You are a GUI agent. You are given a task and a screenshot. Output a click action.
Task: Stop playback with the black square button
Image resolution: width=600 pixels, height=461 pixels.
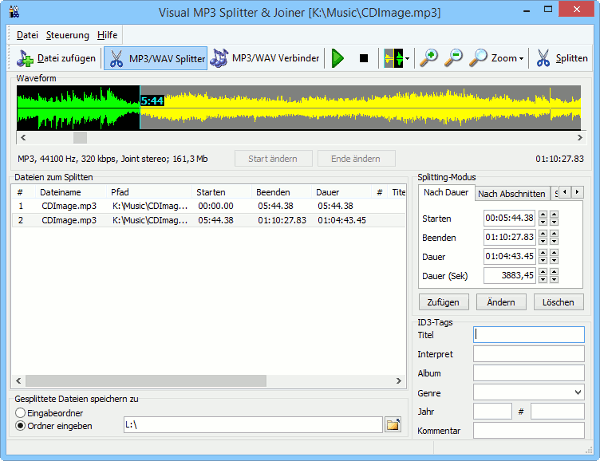(364, 58)
